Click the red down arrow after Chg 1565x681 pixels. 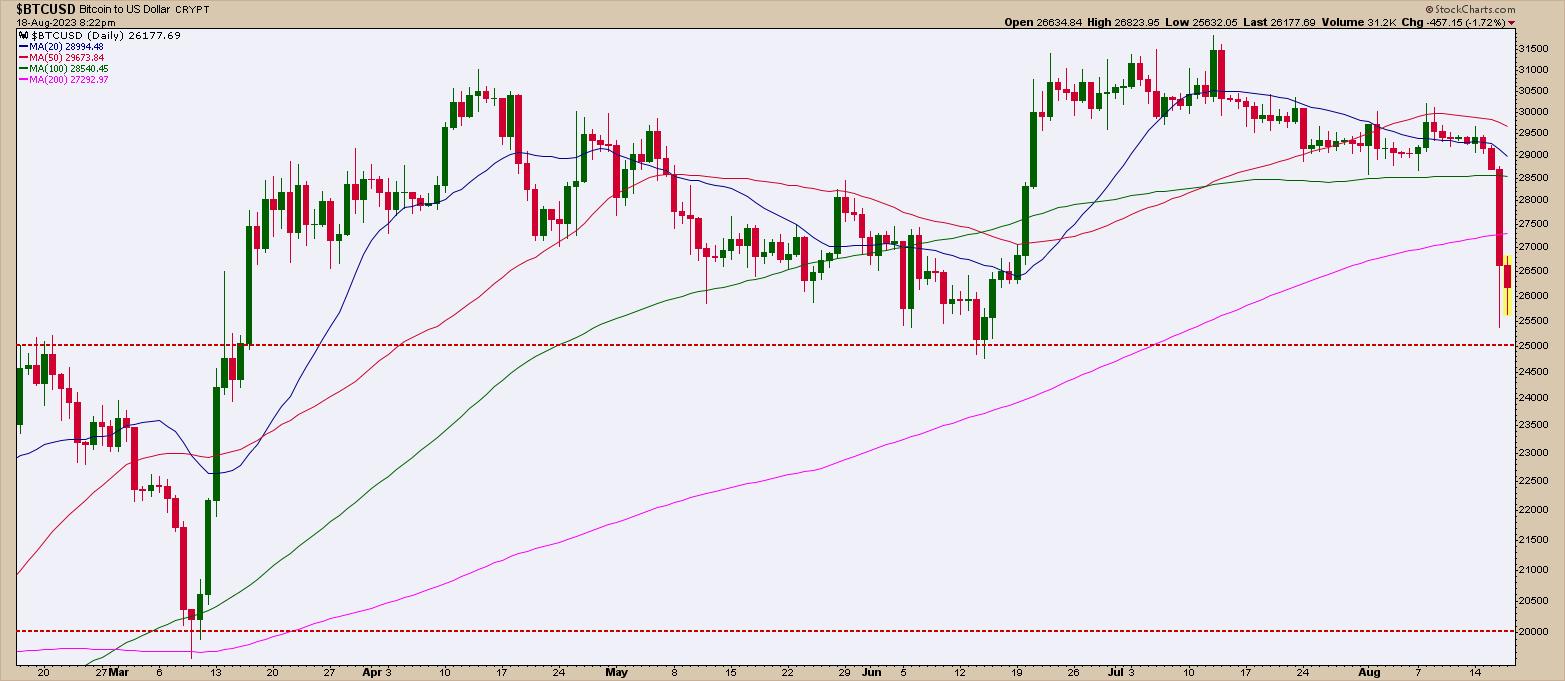click(1511, 21)
